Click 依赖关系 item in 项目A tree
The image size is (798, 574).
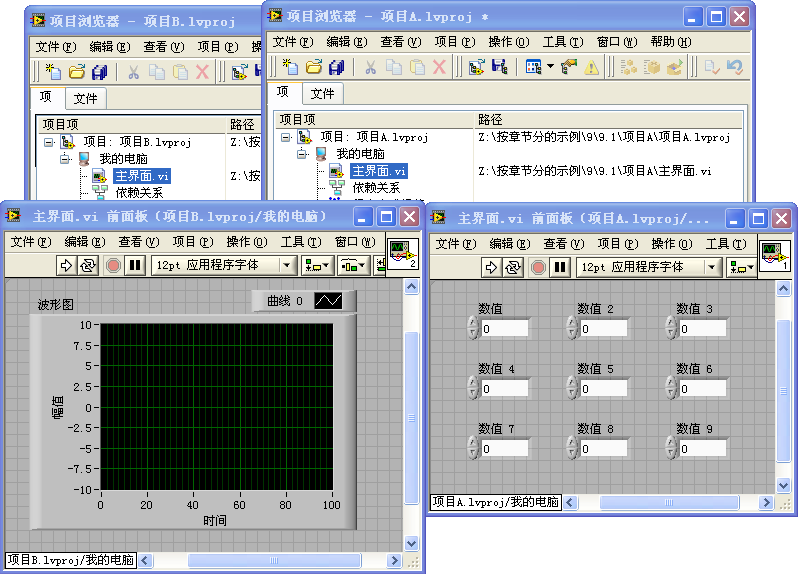(375, 187)
